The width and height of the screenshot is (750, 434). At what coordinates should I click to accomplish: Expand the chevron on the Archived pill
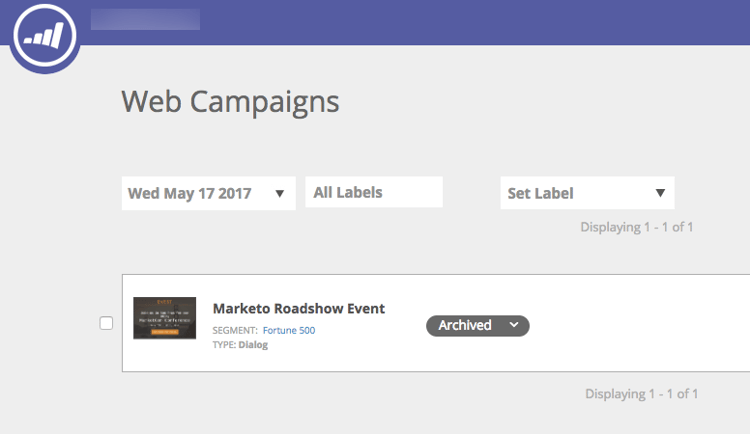coord(514,325)
